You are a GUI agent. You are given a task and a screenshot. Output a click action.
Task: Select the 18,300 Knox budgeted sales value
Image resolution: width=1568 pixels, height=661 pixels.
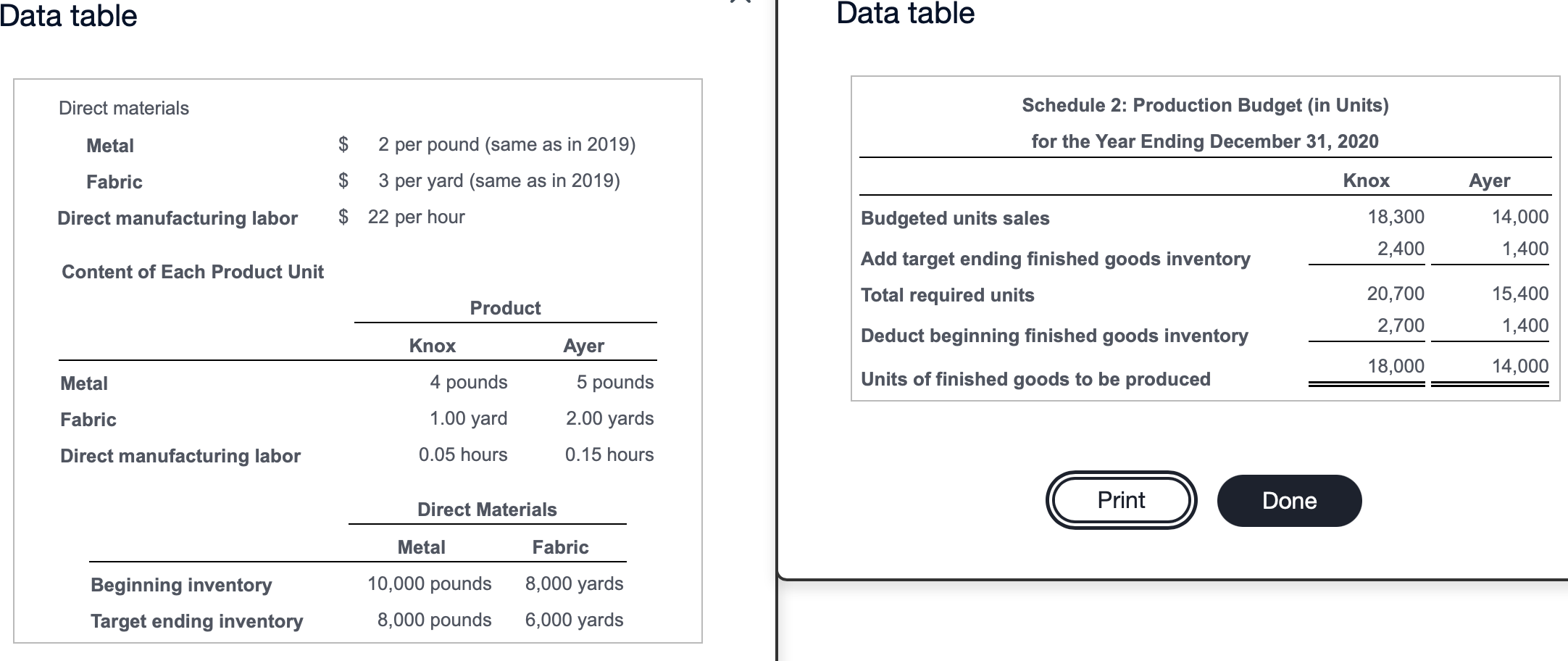point(1395,217)
